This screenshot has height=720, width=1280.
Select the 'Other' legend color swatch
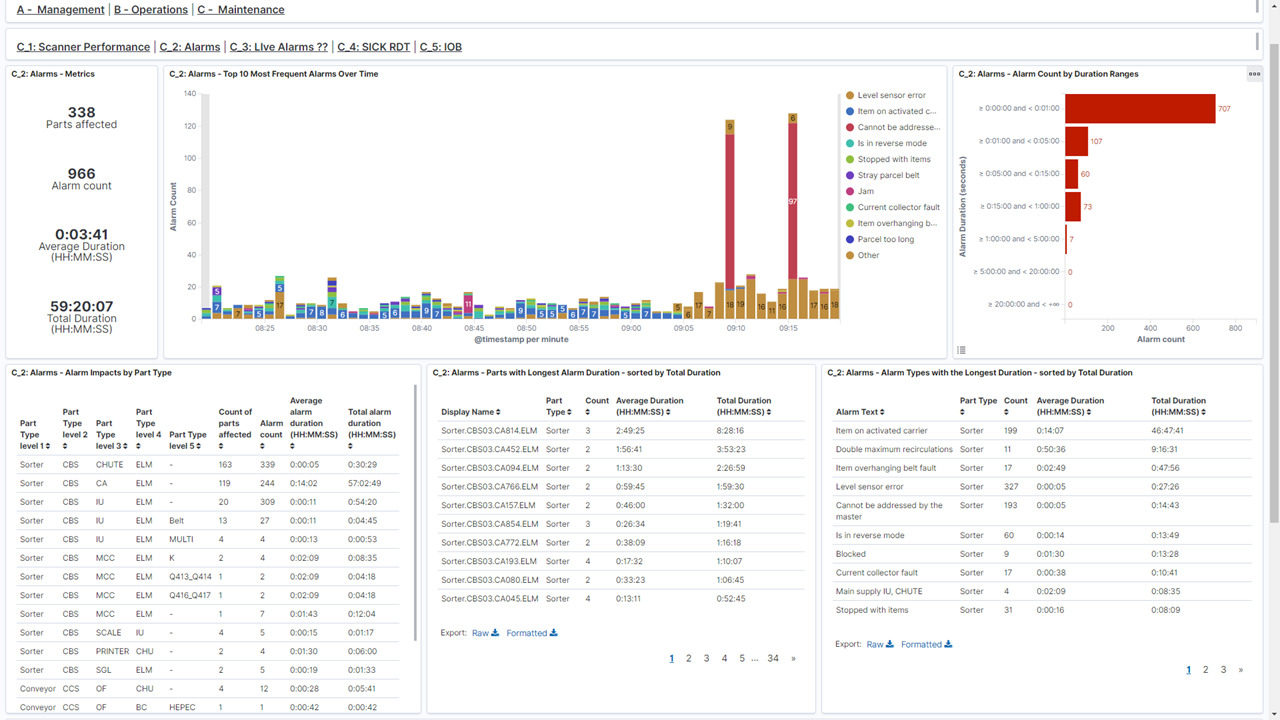click(x=849, y=255)
